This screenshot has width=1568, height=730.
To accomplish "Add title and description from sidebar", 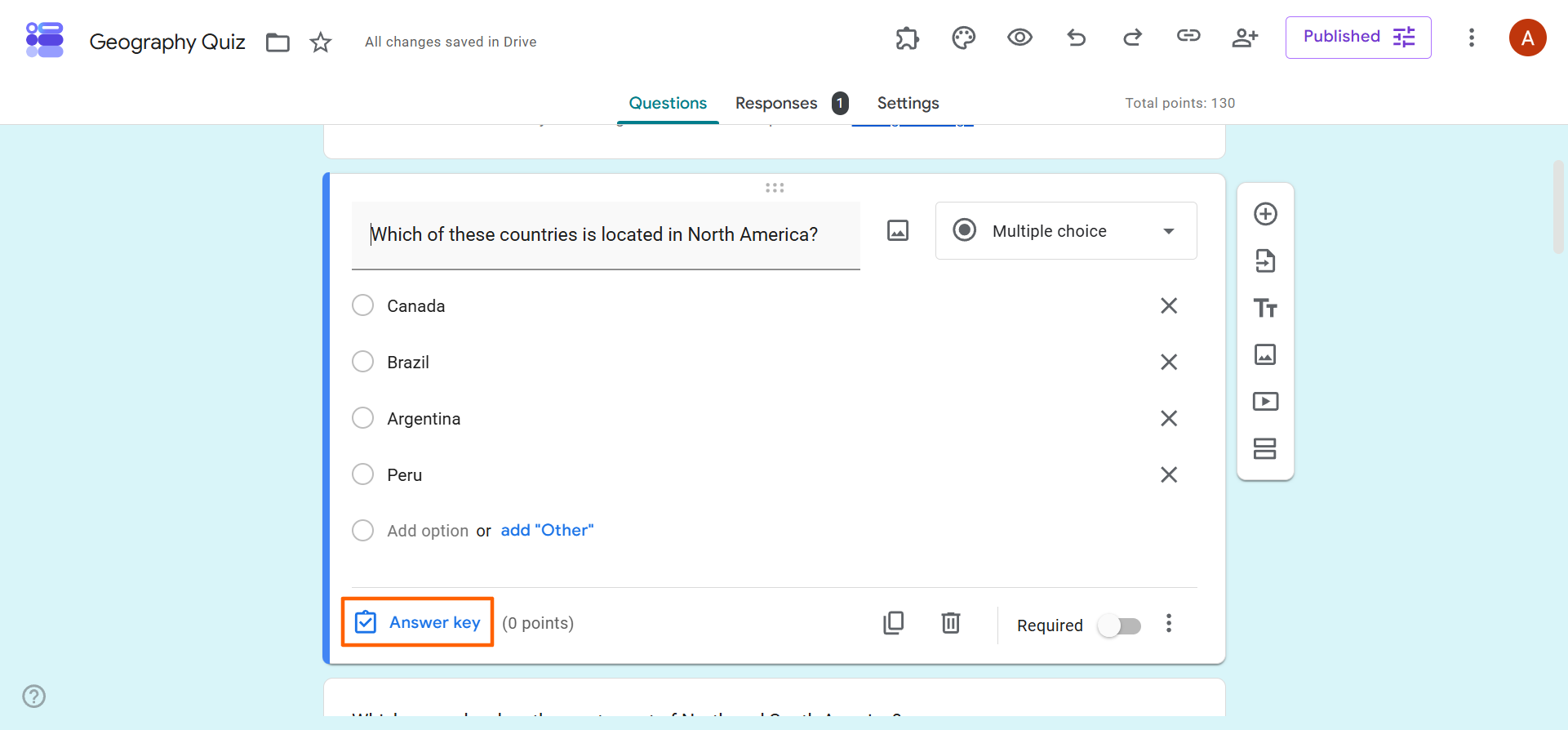I will (1265, 308).
